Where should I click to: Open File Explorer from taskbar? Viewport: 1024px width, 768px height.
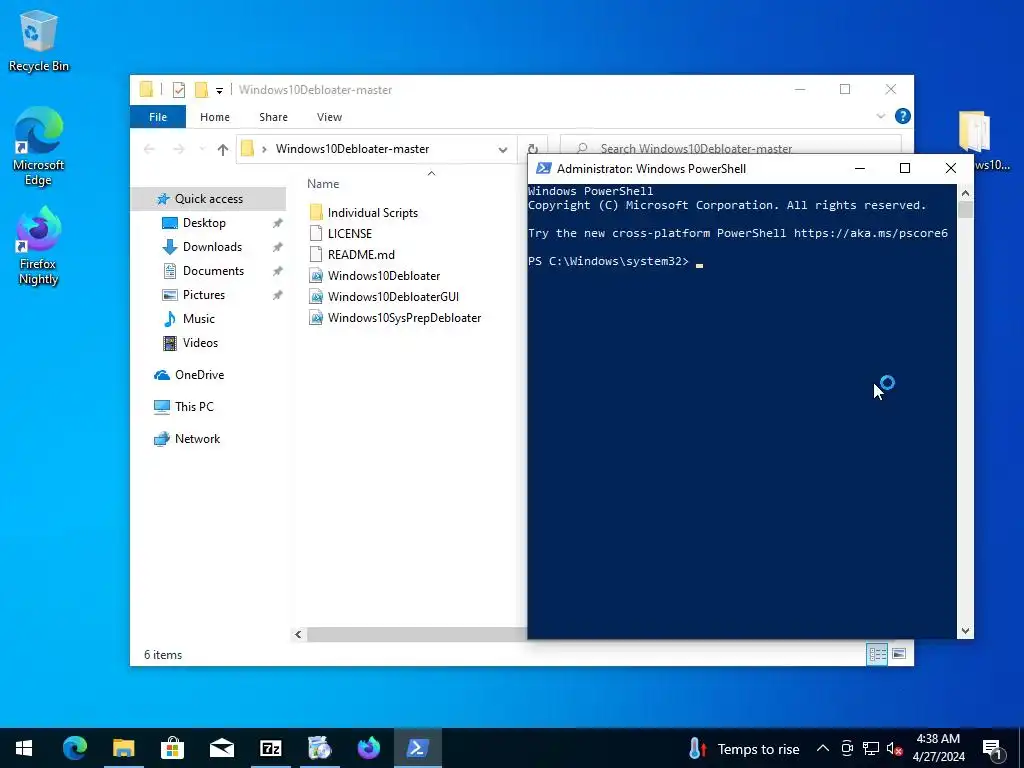[123, 748]
